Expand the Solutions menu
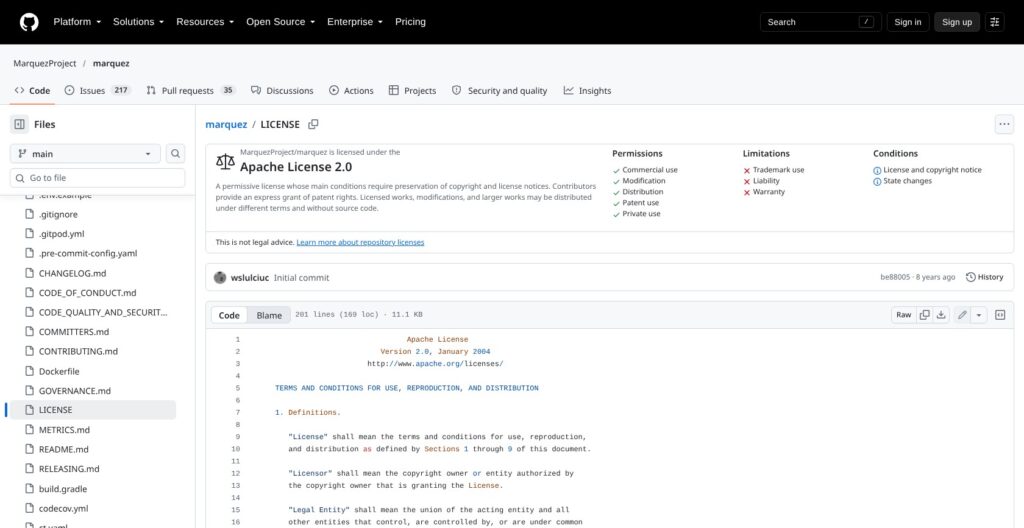 point(138,22)
